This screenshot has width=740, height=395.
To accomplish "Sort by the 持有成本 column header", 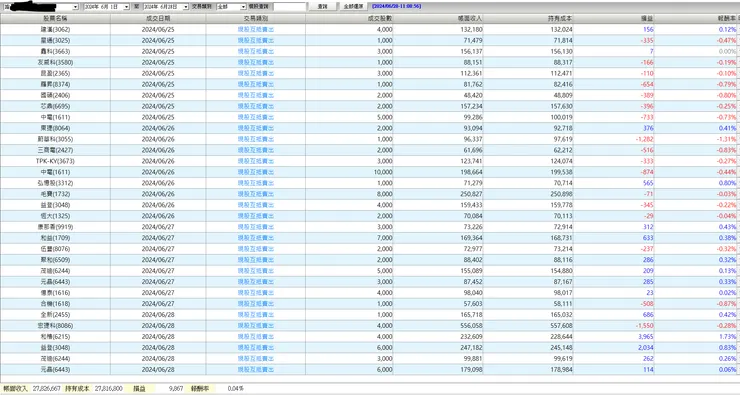I will [529, 18].
